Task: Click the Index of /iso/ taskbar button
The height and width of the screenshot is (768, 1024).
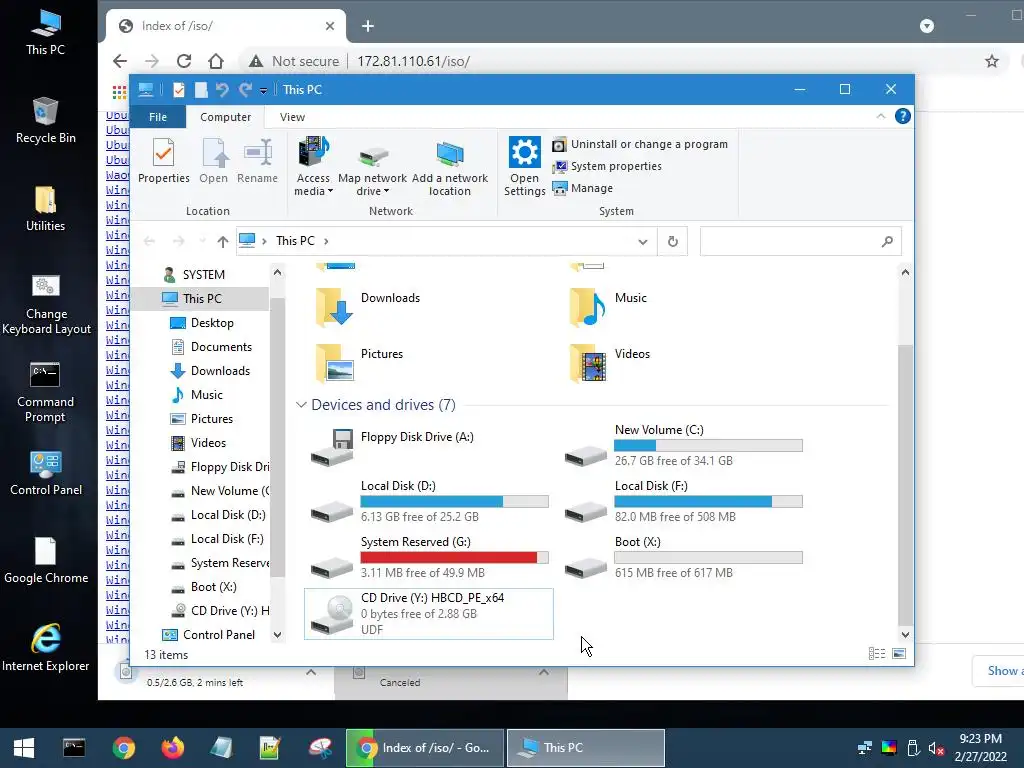Action: click(425, 748)
